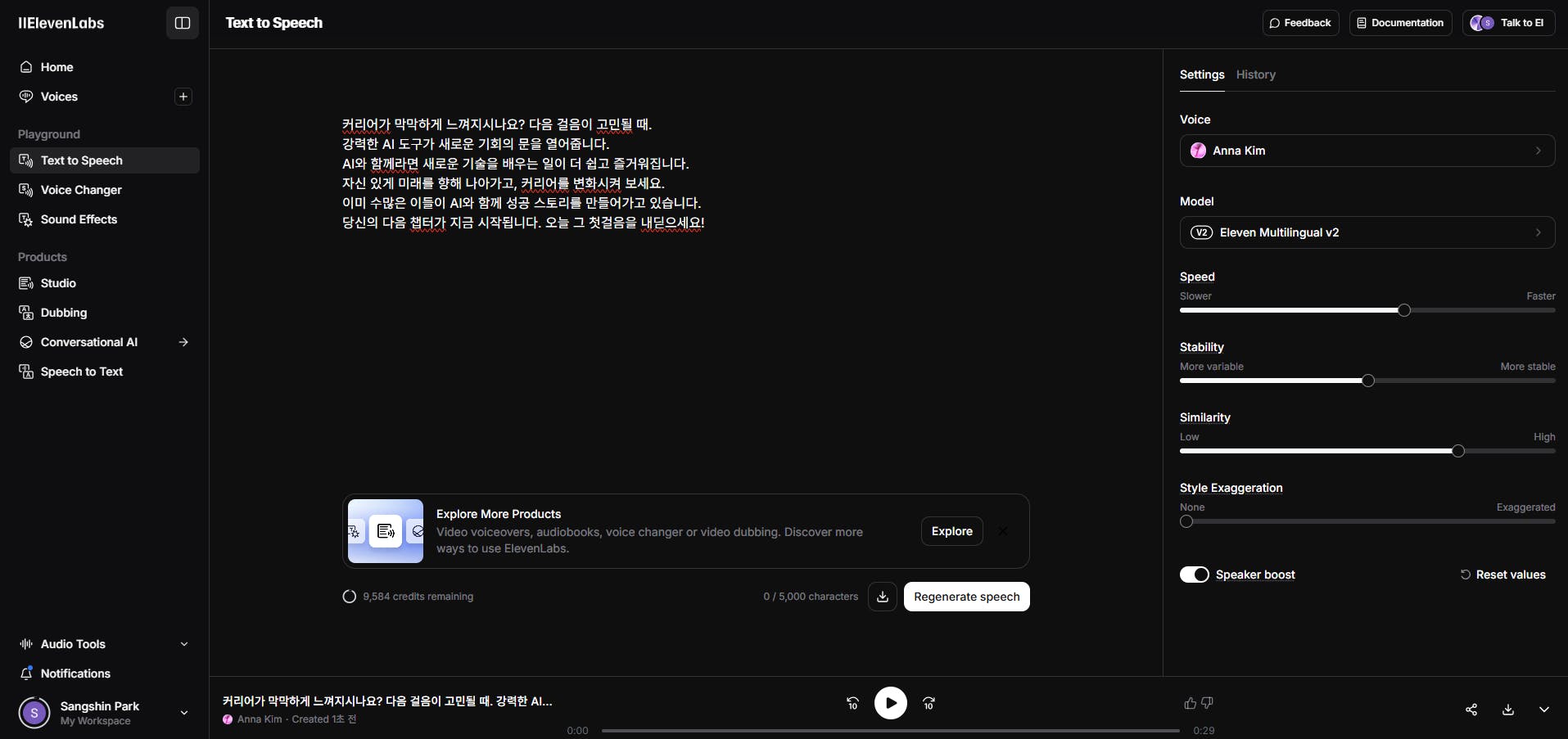Click the ElevenLabs logo
This screenshot has width=1568, height=739.
[61, 23]
